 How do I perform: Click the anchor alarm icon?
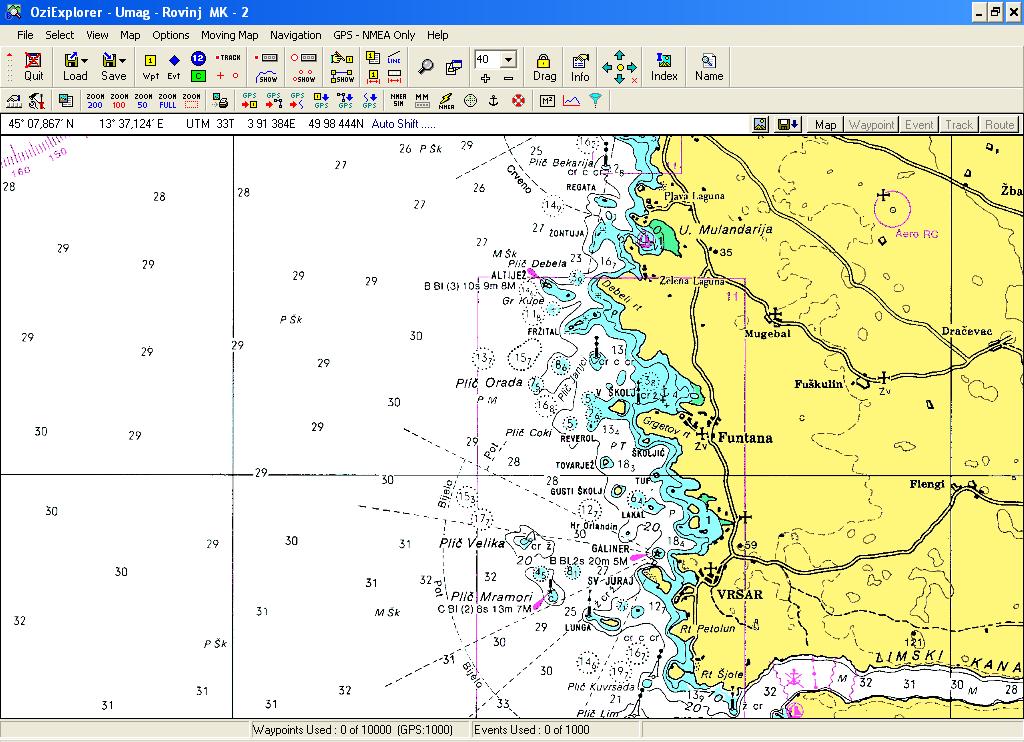[x=494, y=101]
